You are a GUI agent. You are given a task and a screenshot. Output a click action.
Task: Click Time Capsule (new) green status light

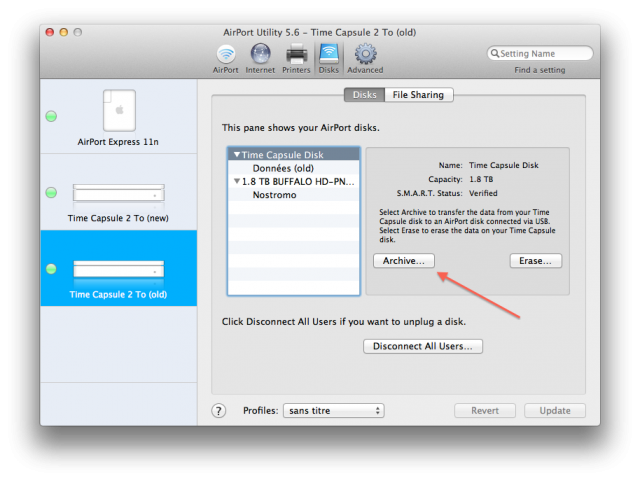(x=51, y=192)
